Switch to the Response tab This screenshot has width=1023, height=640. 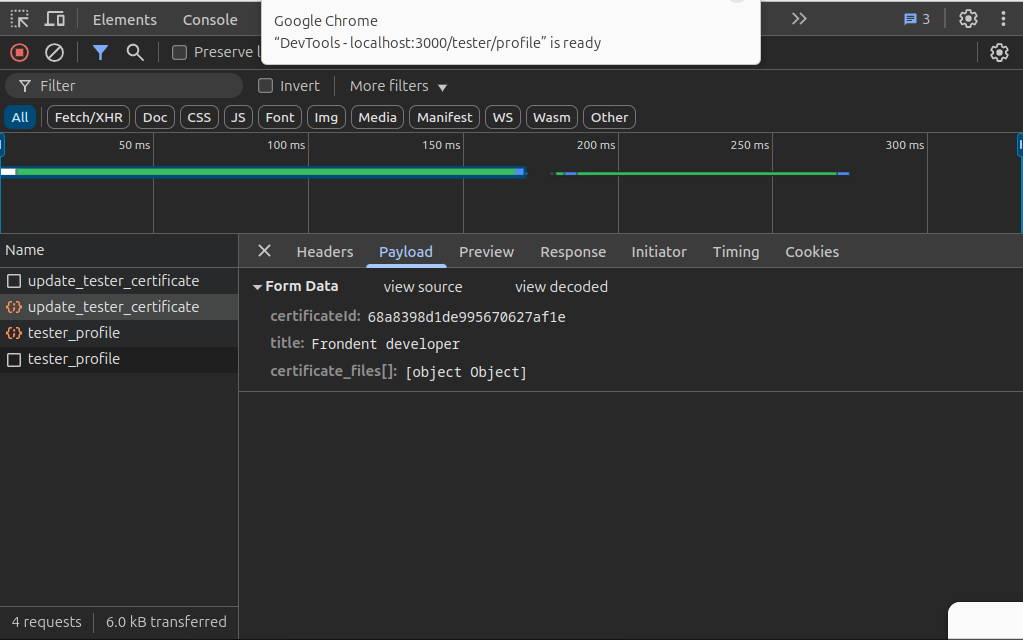pos(573,252)
